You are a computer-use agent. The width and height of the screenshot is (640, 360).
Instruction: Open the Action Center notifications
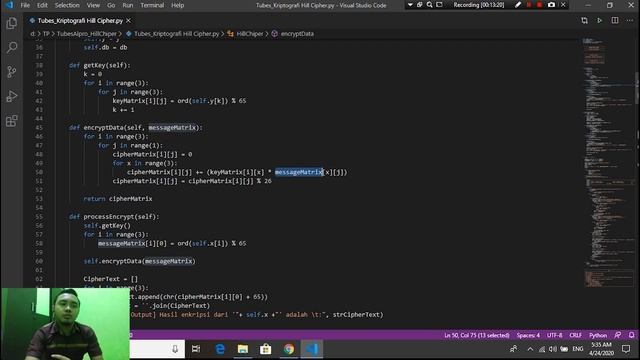click(x=626, y=349)
